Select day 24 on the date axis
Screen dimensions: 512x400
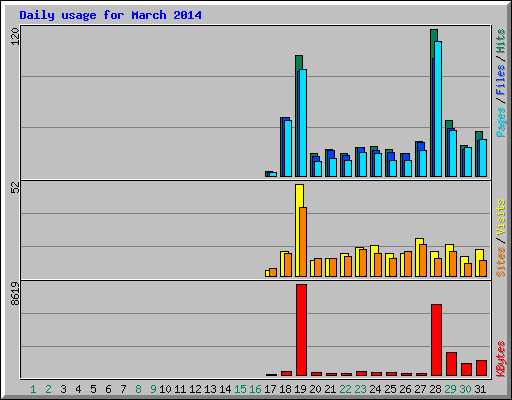[x=375, y=389]
